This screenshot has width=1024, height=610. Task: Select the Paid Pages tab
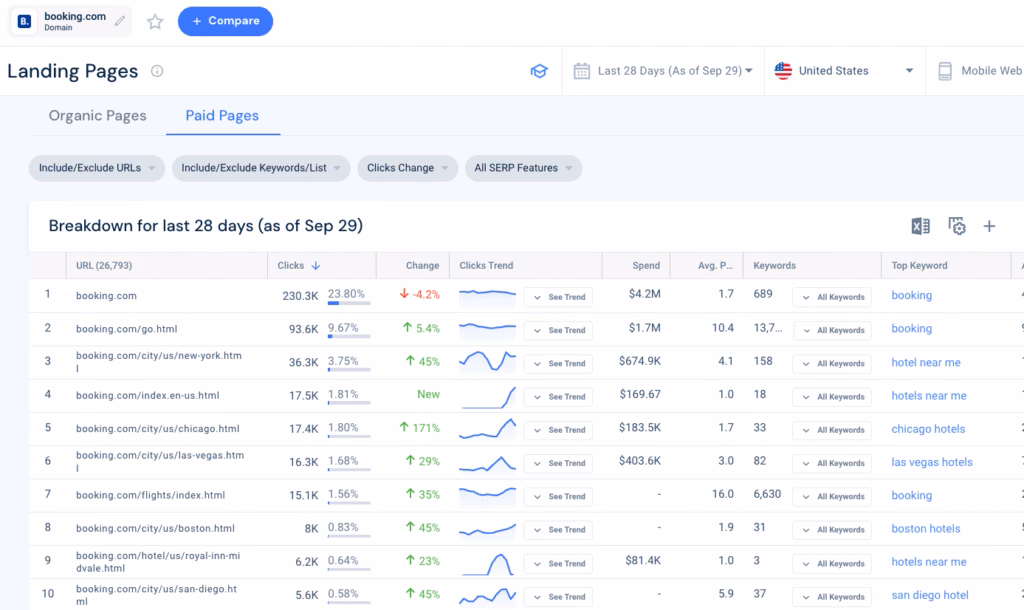222,115
